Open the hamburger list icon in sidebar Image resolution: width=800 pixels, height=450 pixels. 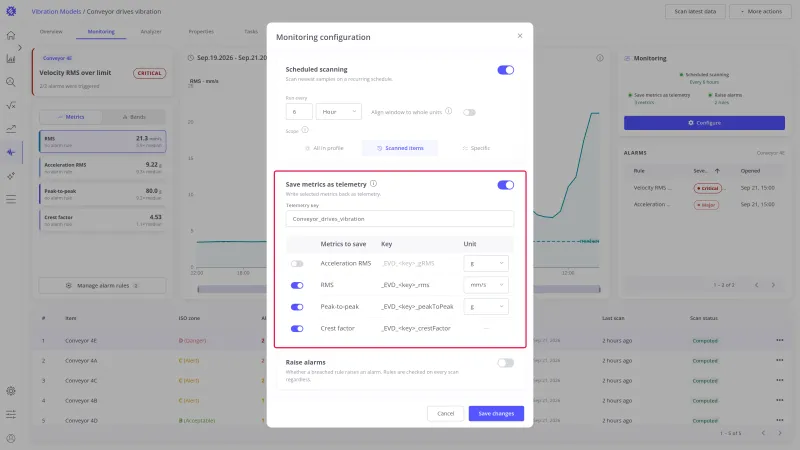(11, 199)
